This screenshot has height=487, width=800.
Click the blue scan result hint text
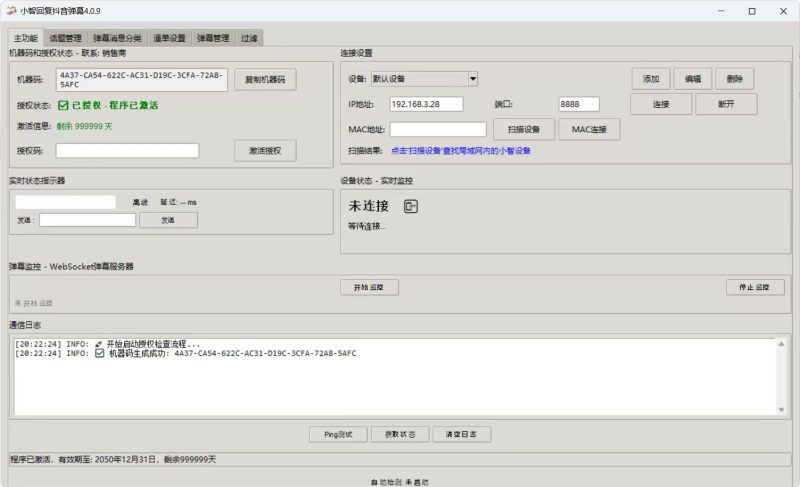[x=461, y=151]
